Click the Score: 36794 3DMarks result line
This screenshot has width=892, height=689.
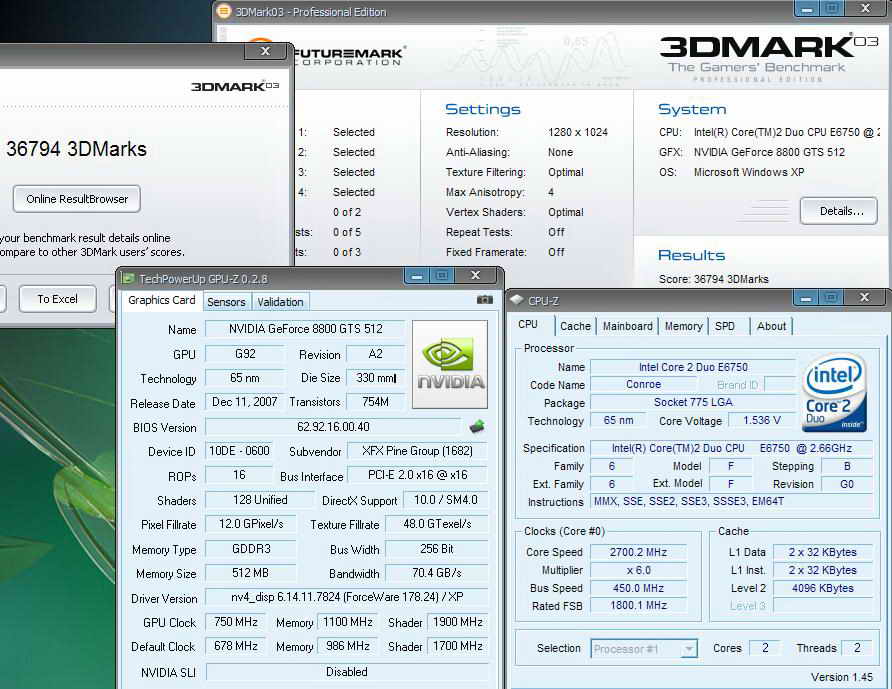[x=713, y=279]
